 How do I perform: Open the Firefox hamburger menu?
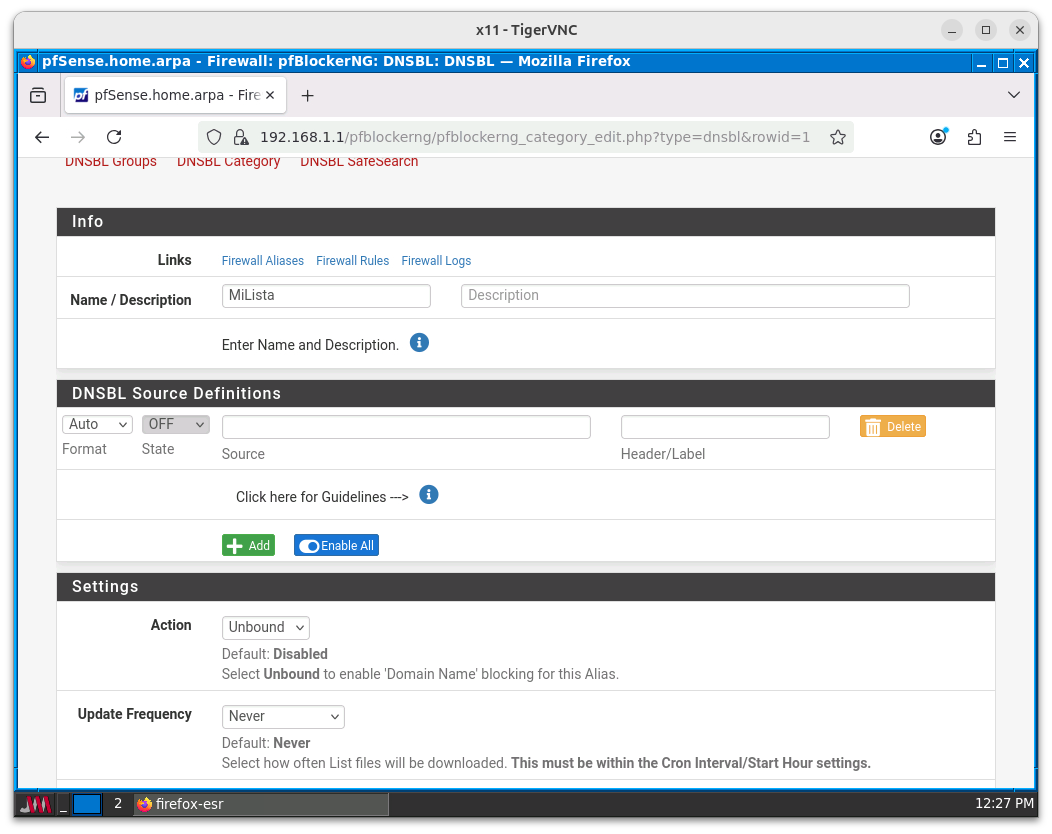coord(1010,138)
